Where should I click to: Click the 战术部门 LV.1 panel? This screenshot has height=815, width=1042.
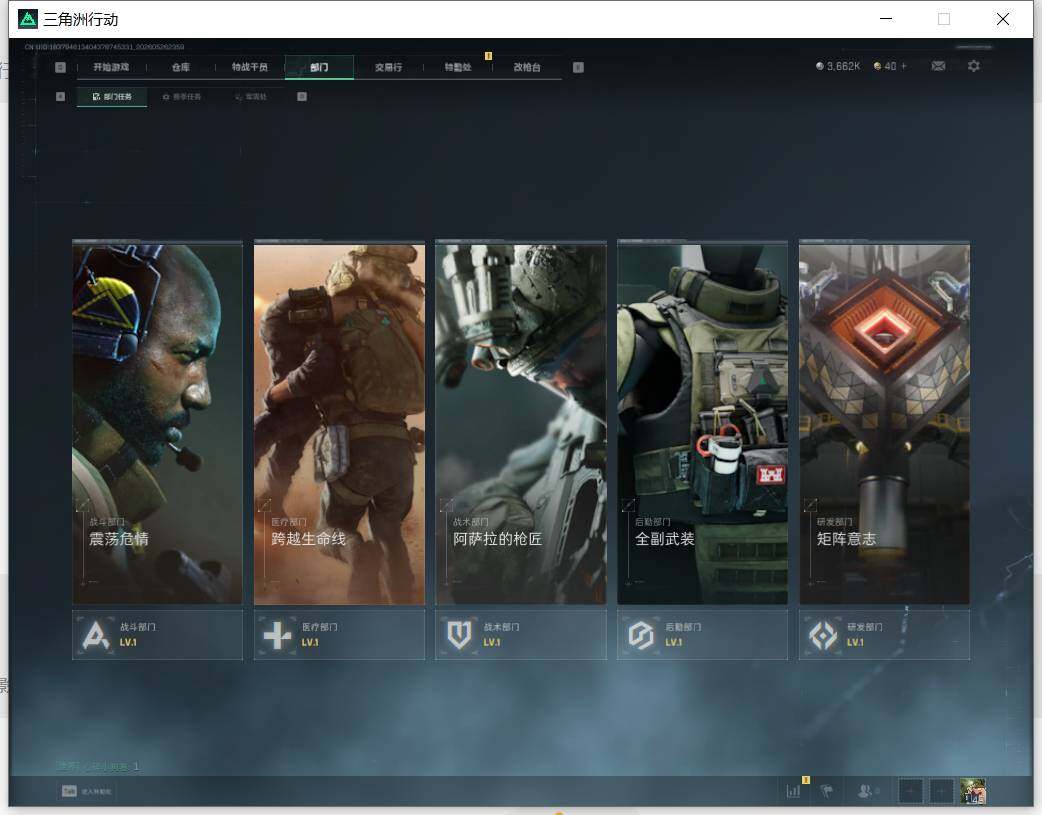click(521, 635)
